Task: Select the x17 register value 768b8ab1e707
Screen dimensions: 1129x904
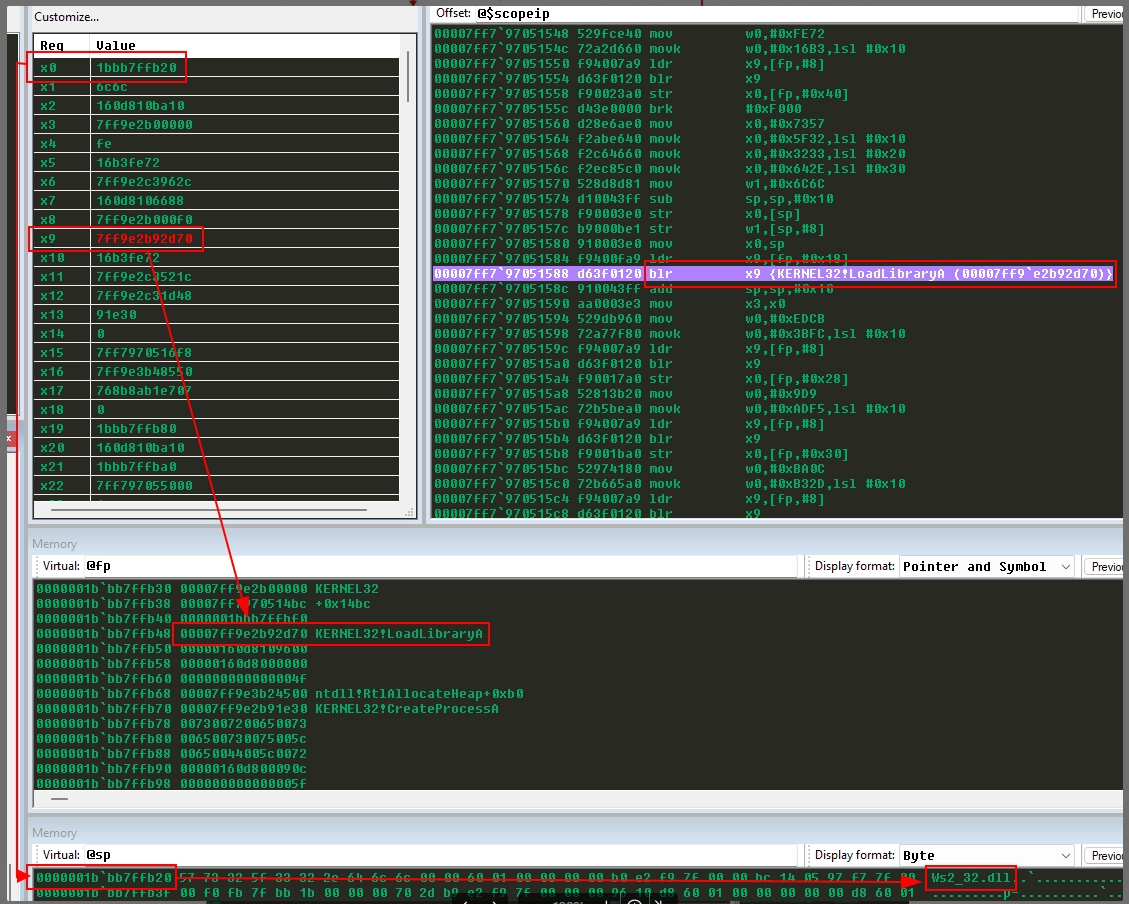Action: point(144,391)
